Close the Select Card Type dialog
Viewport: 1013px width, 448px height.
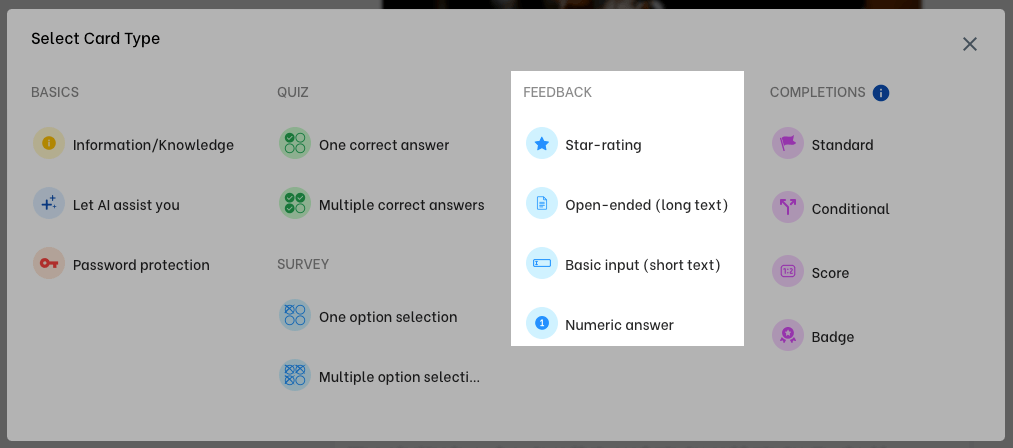(x=969, y=44)
